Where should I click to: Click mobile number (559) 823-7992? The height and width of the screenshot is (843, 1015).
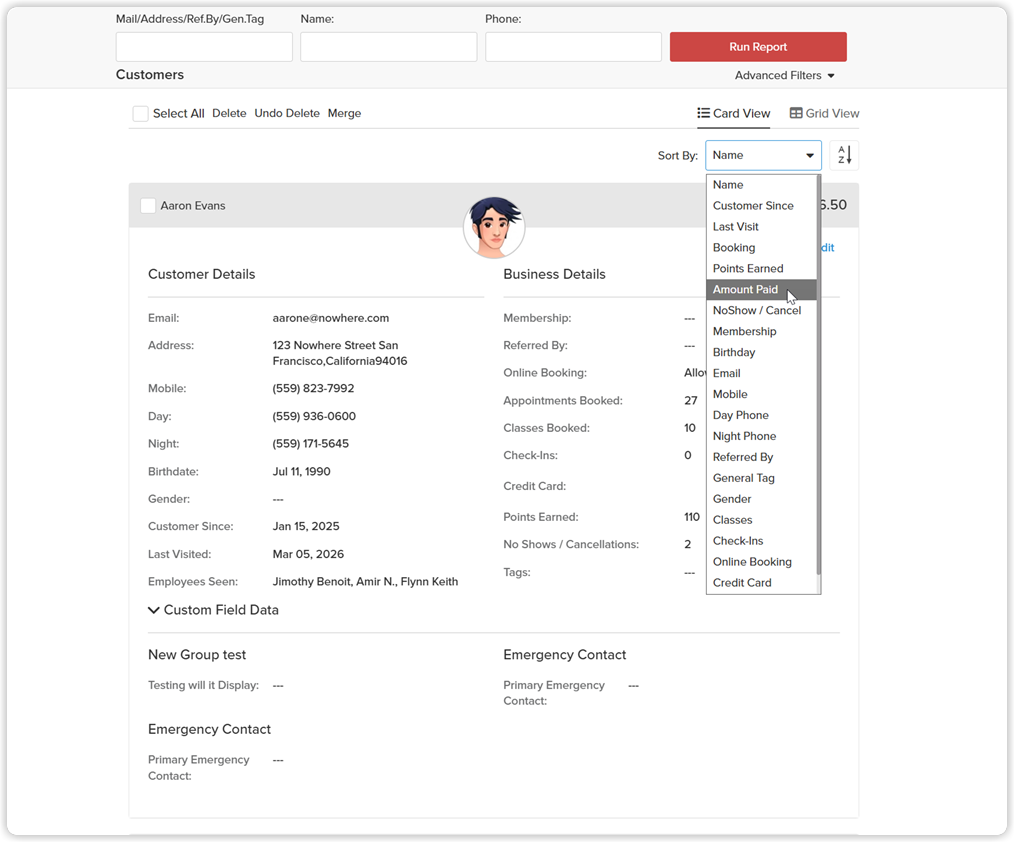point(313,388)
